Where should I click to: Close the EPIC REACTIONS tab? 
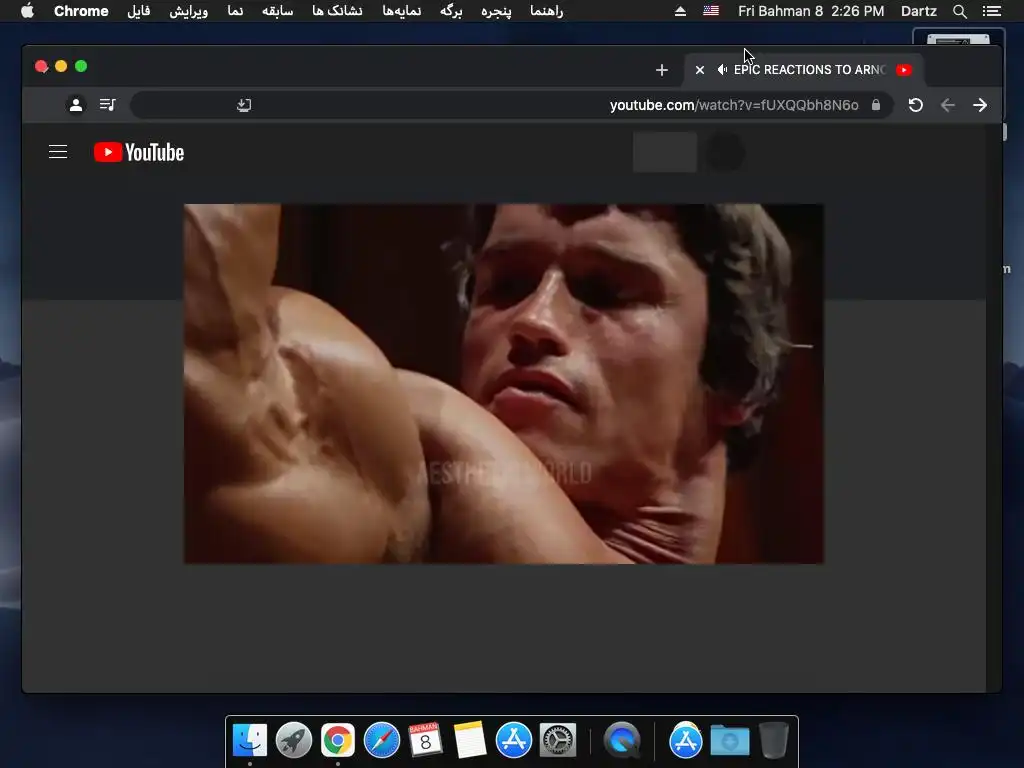click(x=699, y=70)
